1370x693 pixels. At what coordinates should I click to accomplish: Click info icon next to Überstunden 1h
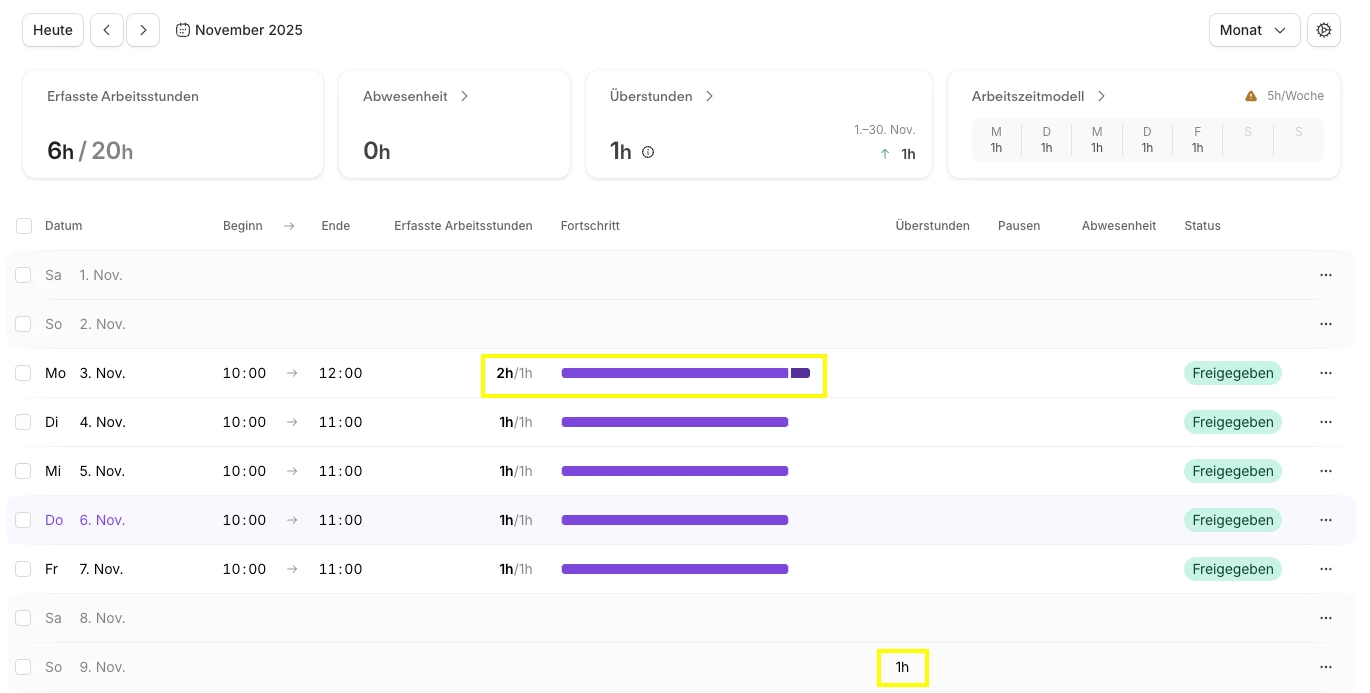pyautogui.click(x=648, y=152)
